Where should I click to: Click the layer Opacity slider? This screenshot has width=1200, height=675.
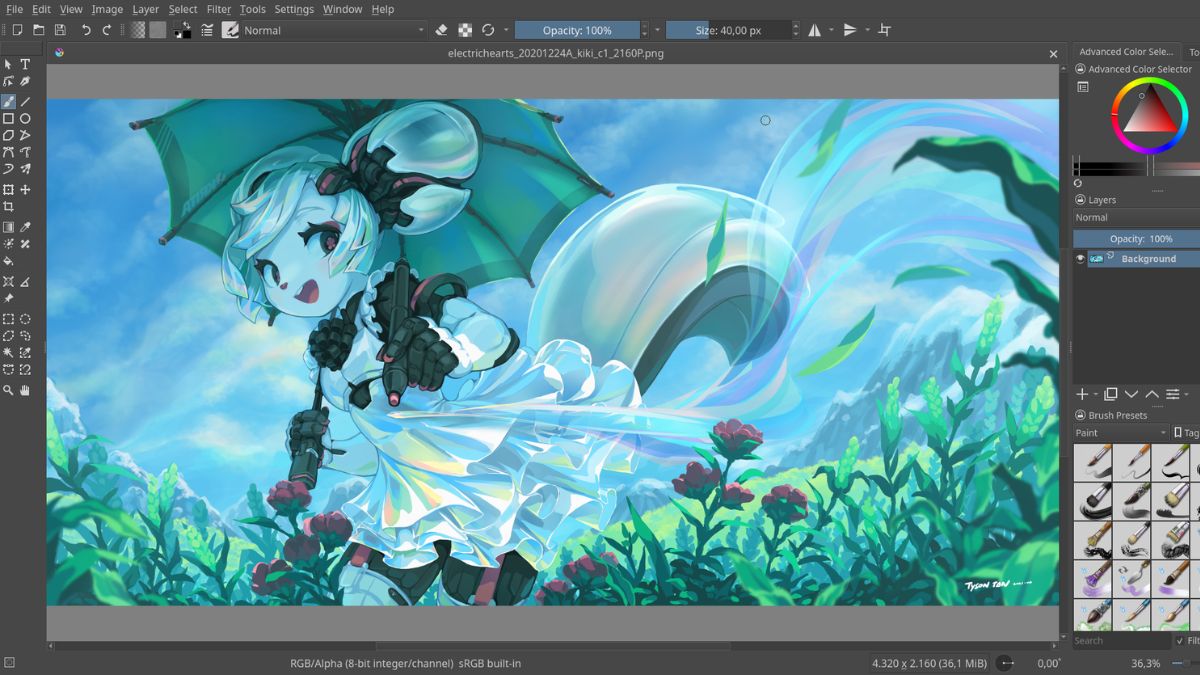[x=1137, y=239]
